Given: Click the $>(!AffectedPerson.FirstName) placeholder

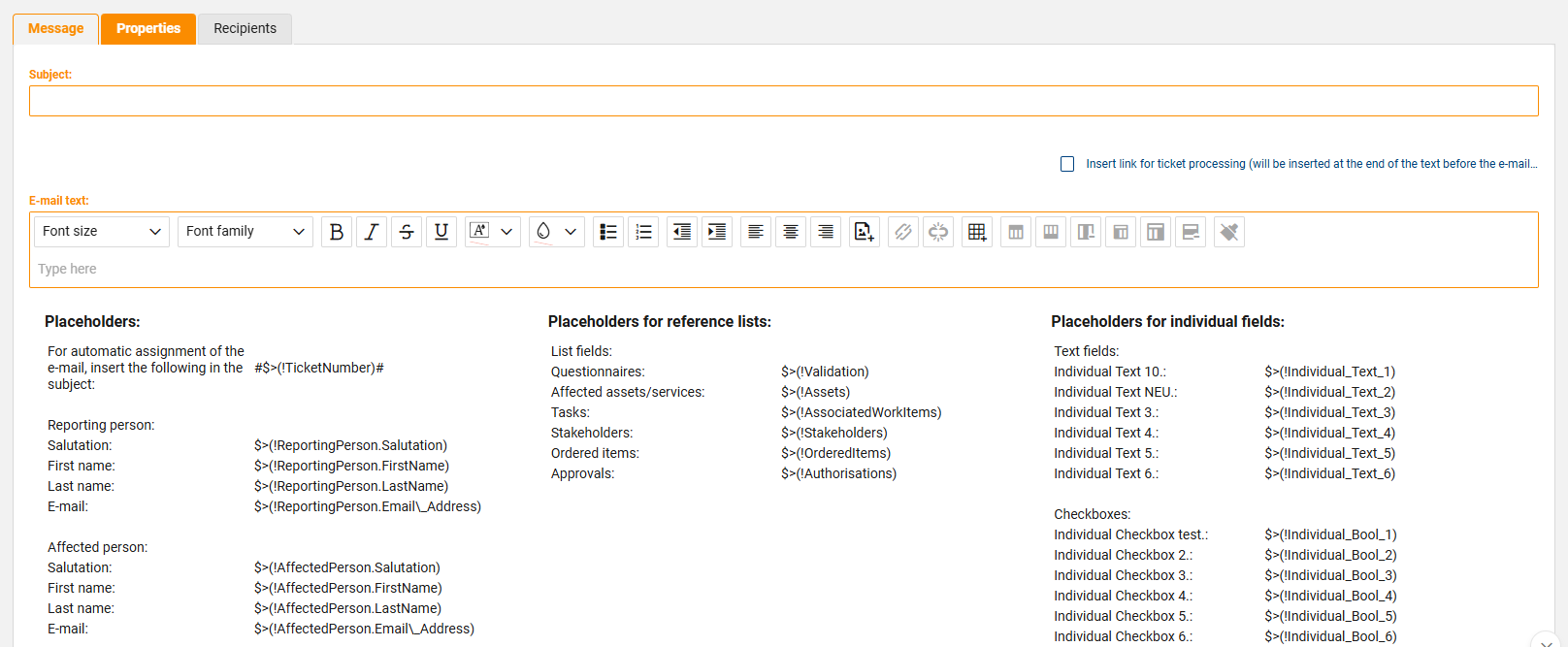Looking at the screenshot, I should (348, 588).
